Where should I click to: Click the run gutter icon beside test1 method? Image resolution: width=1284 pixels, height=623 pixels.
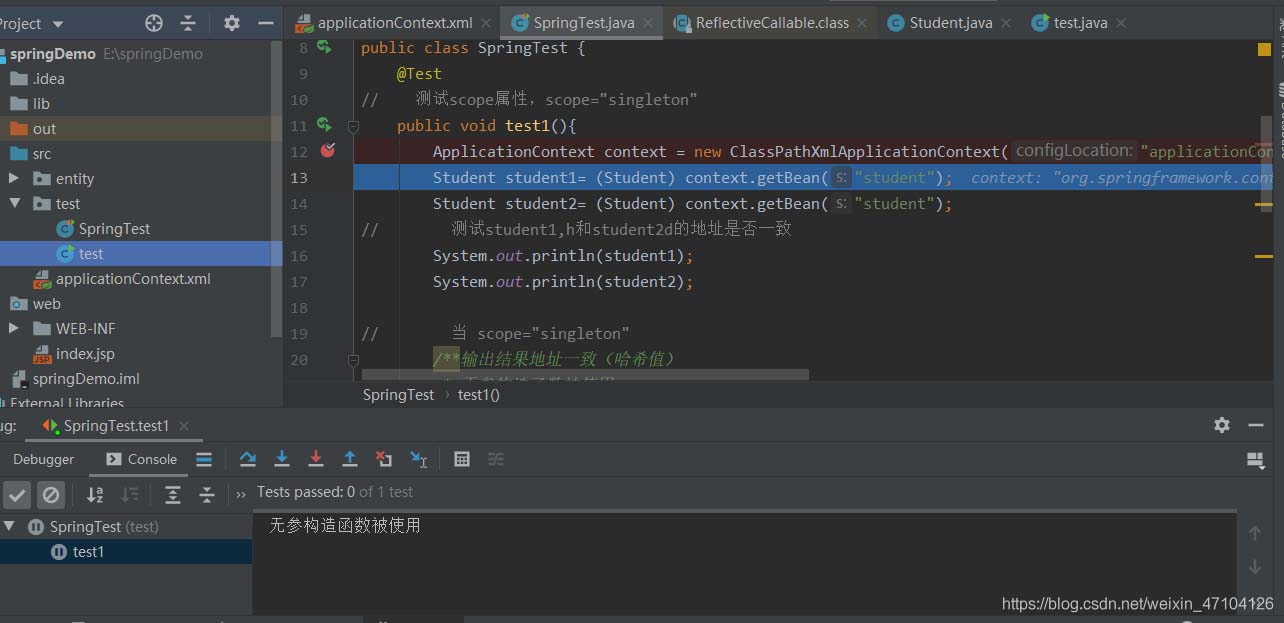tap(324, 125)
